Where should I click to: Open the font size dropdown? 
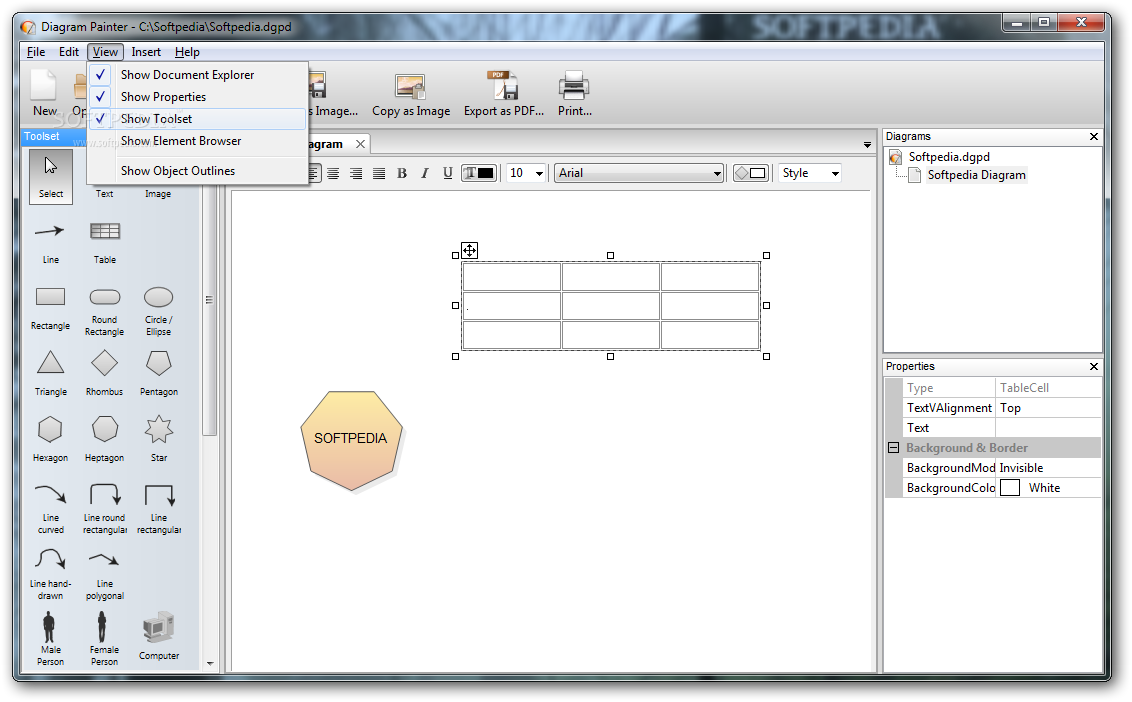[x=539, y=173]
